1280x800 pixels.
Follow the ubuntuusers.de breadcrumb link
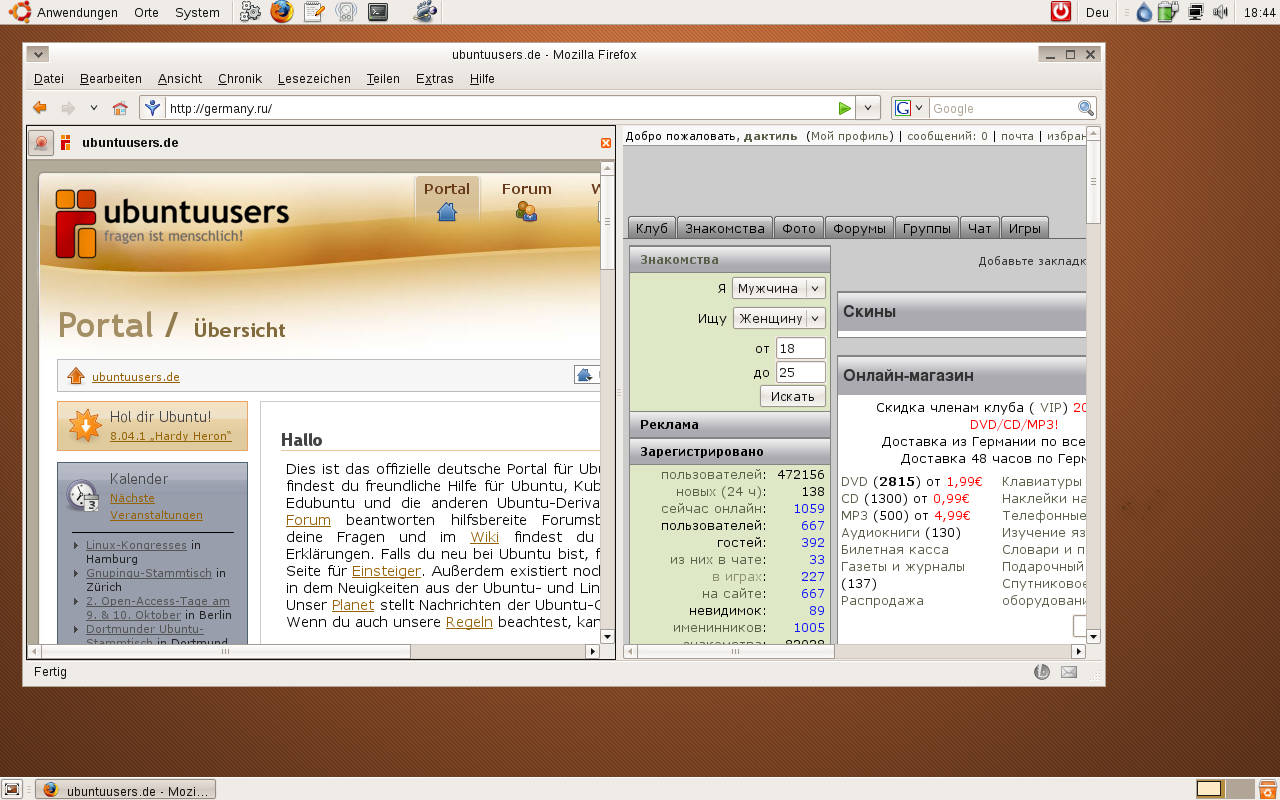[136, 377]
